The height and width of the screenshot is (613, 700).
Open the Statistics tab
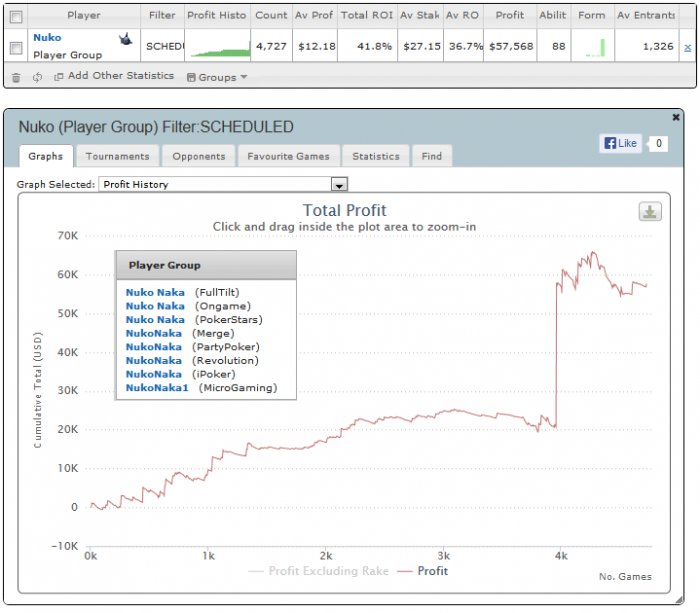[x=376, y=156]
